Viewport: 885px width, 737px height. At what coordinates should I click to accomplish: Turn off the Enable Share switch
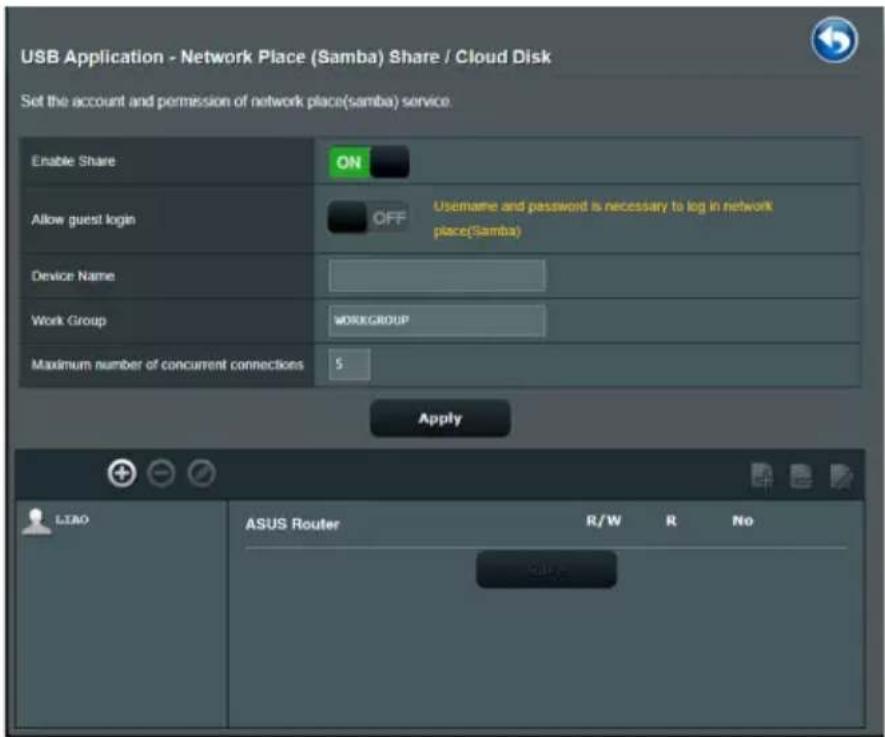click(369, 162)
